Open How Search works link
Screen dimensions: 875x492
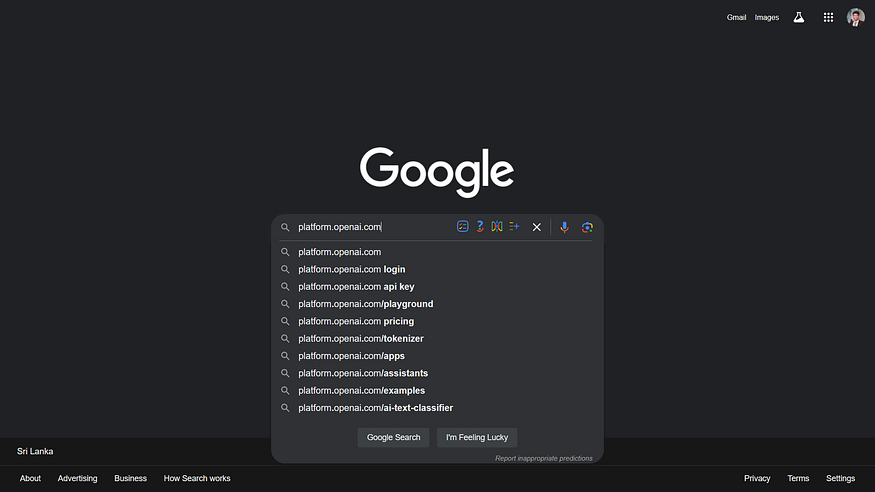click(x=197, y=478)
